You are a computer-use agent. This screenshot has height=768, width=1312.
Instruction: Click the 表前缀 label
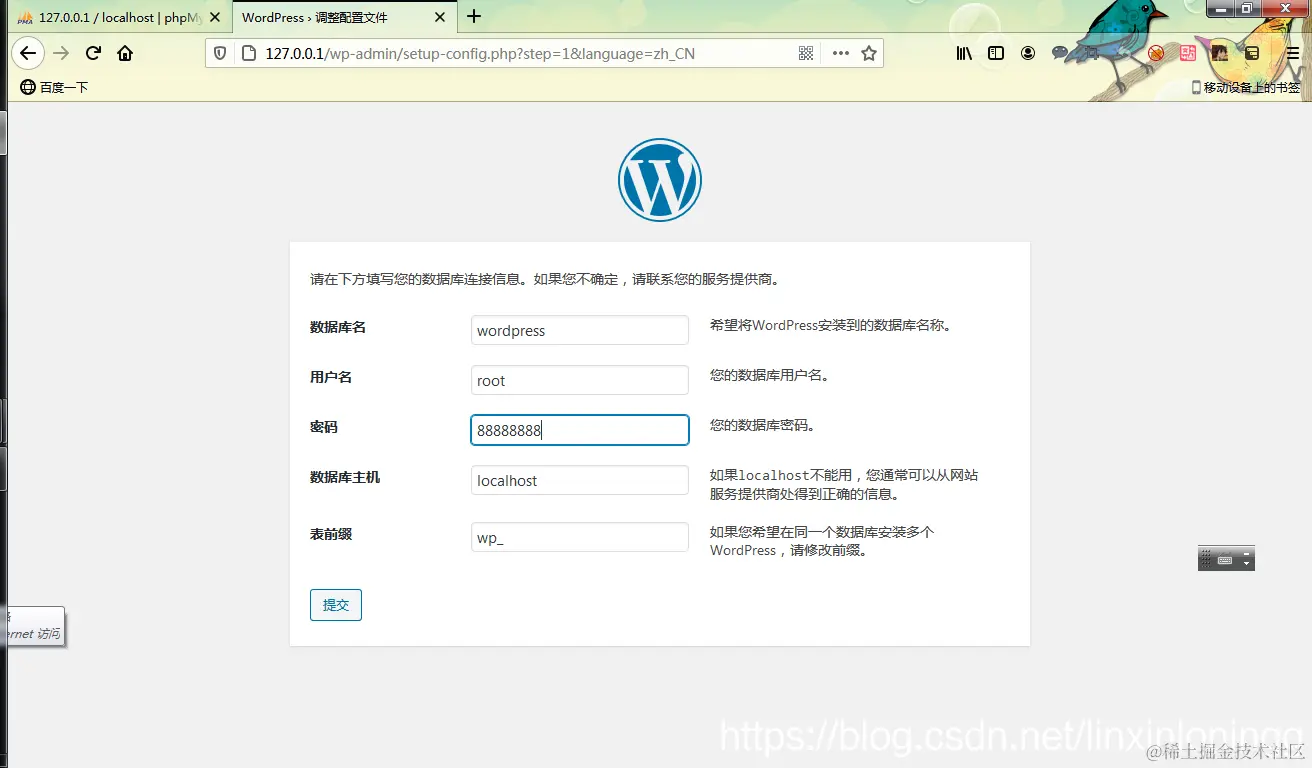pos(331,534)
